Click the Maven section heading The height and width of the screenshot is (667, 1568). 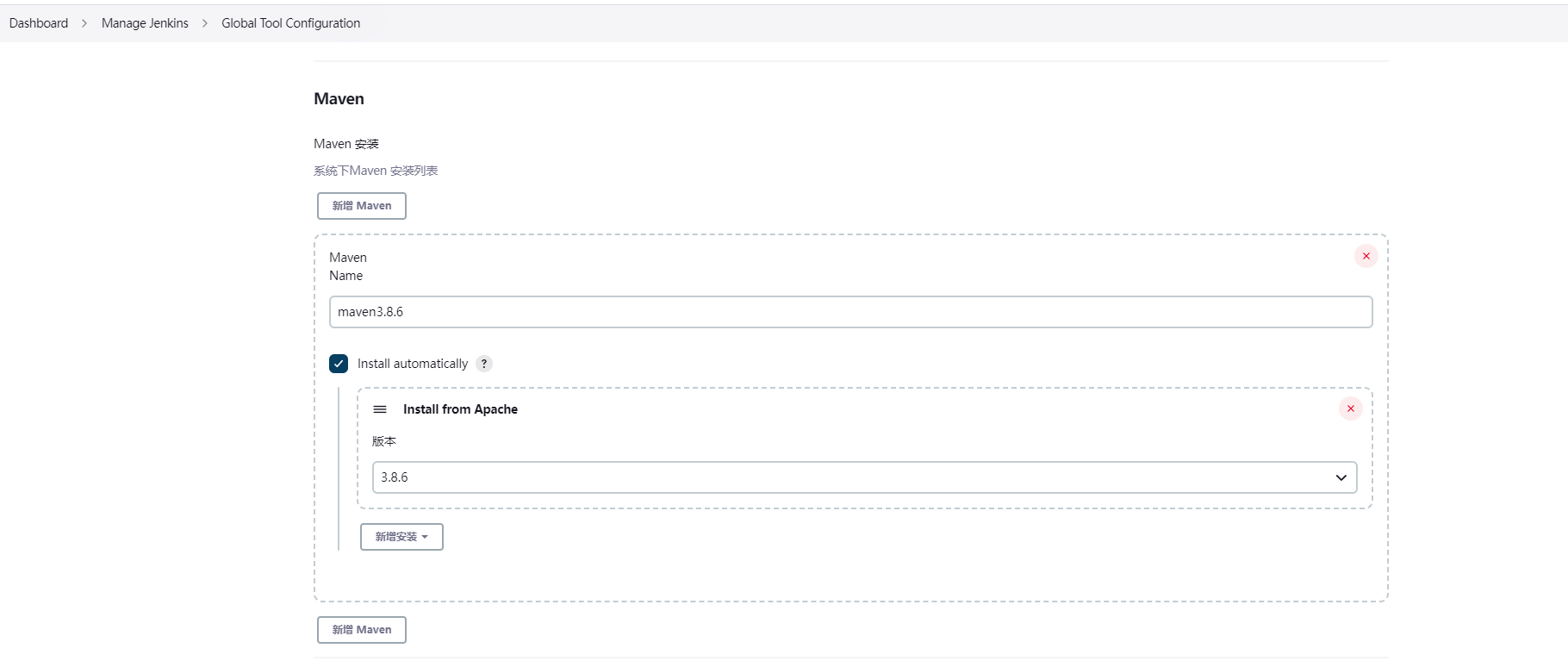click(339, 99)
